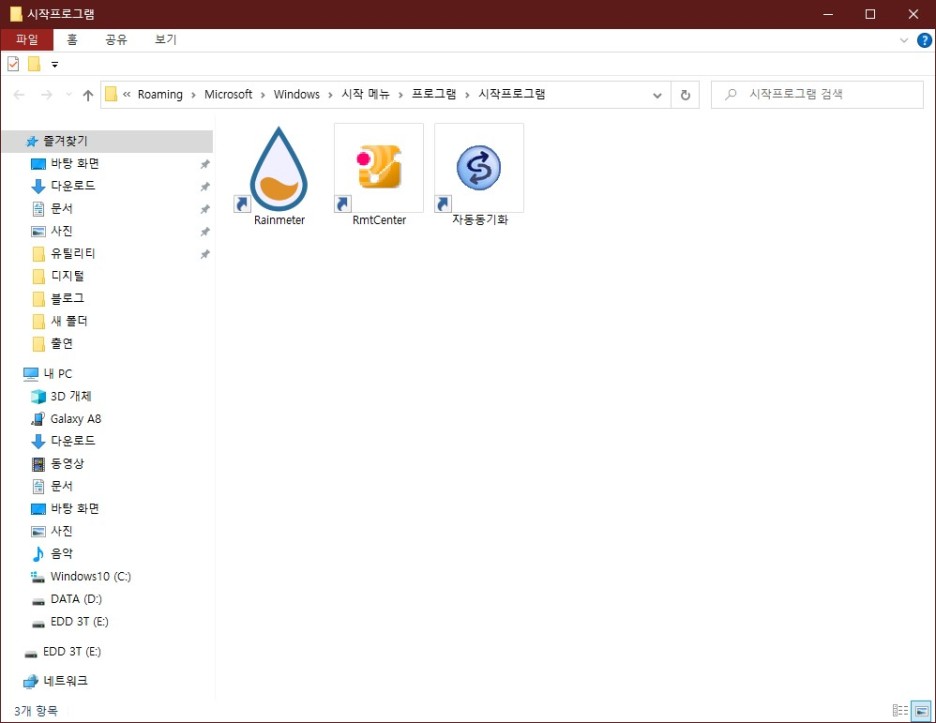This screenshot has width=936, height=723.
Task: Click the New folder quick access icon
Action: tap(34, 64)
